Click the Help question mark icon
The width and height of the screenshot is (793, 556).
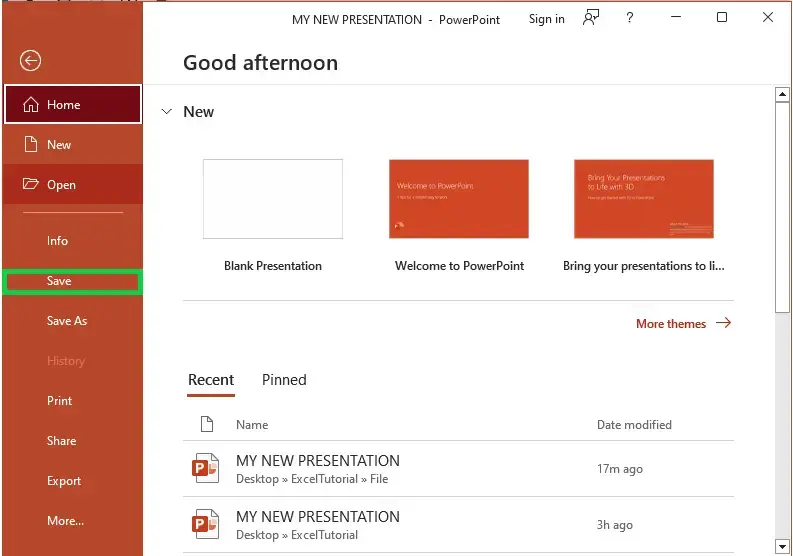tap(630, 18)
